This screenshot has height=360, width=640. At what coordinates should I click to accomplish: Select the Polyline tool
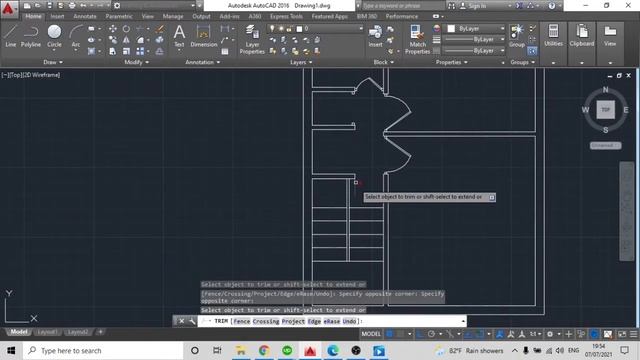pyautogui.click(x=31, y=36)
